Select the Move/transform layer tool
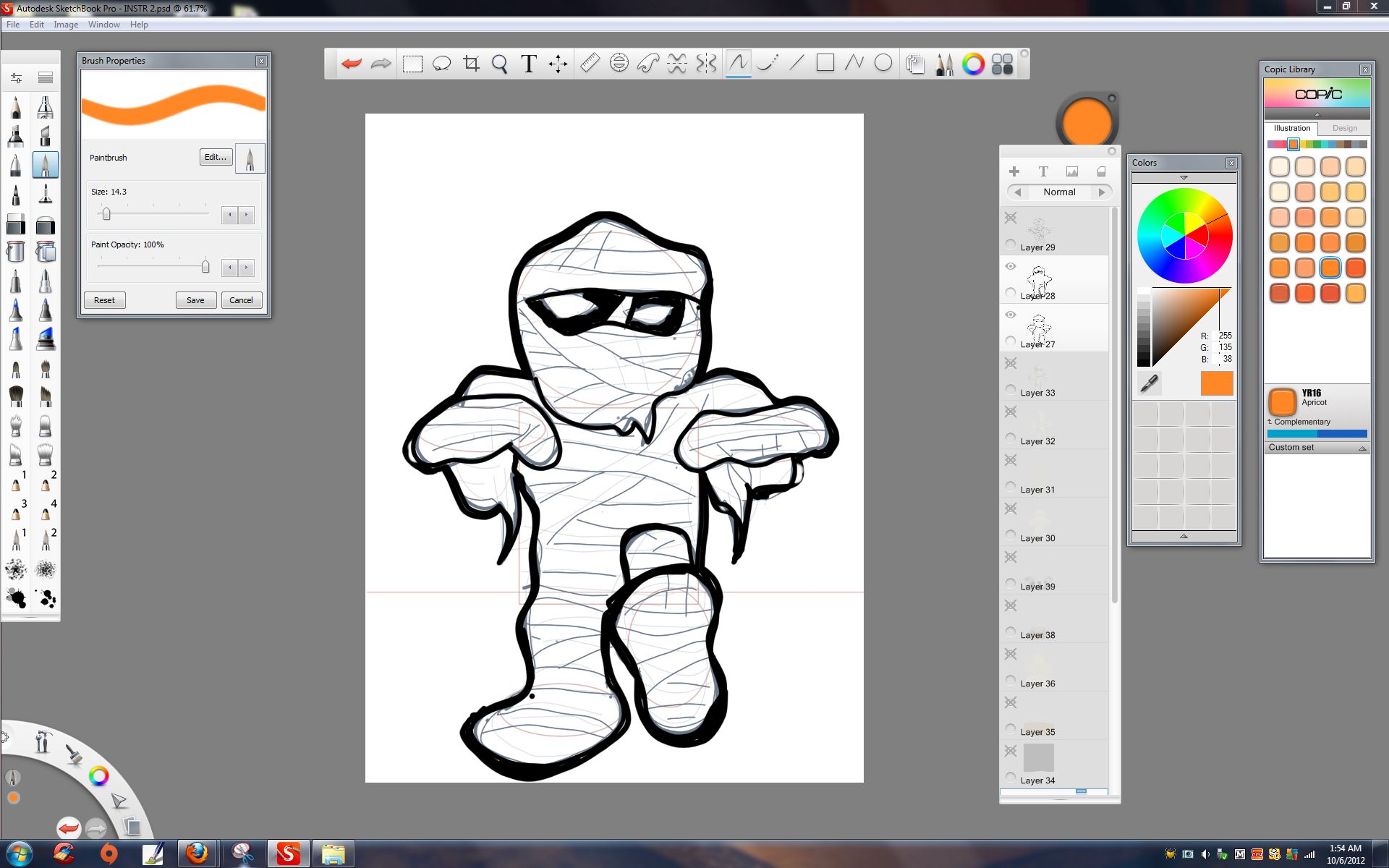The height and width of the screenshot is (868, 1389). pos(558,64)
